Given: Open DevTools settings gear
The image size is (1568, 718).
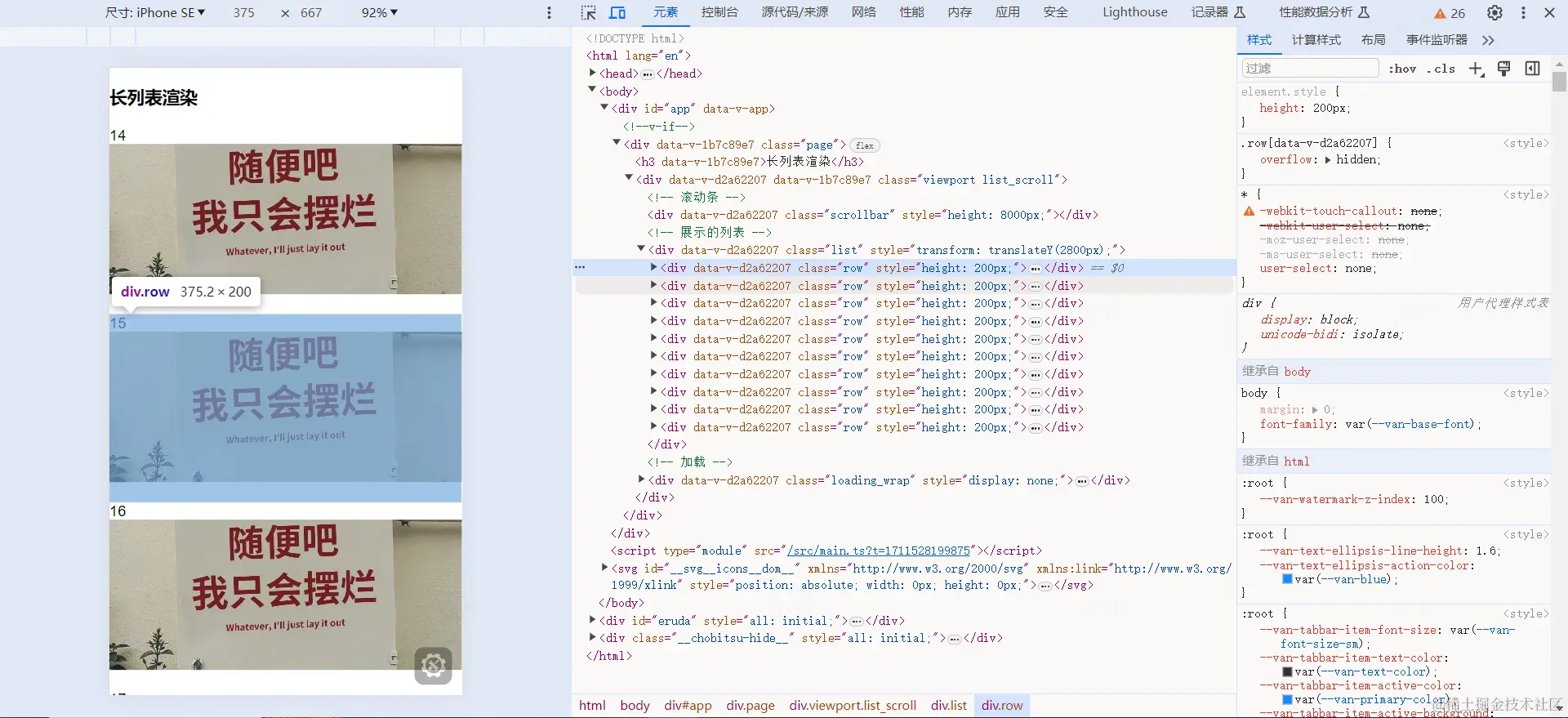Looking at the screenshot, I should tap(1494, 12).
